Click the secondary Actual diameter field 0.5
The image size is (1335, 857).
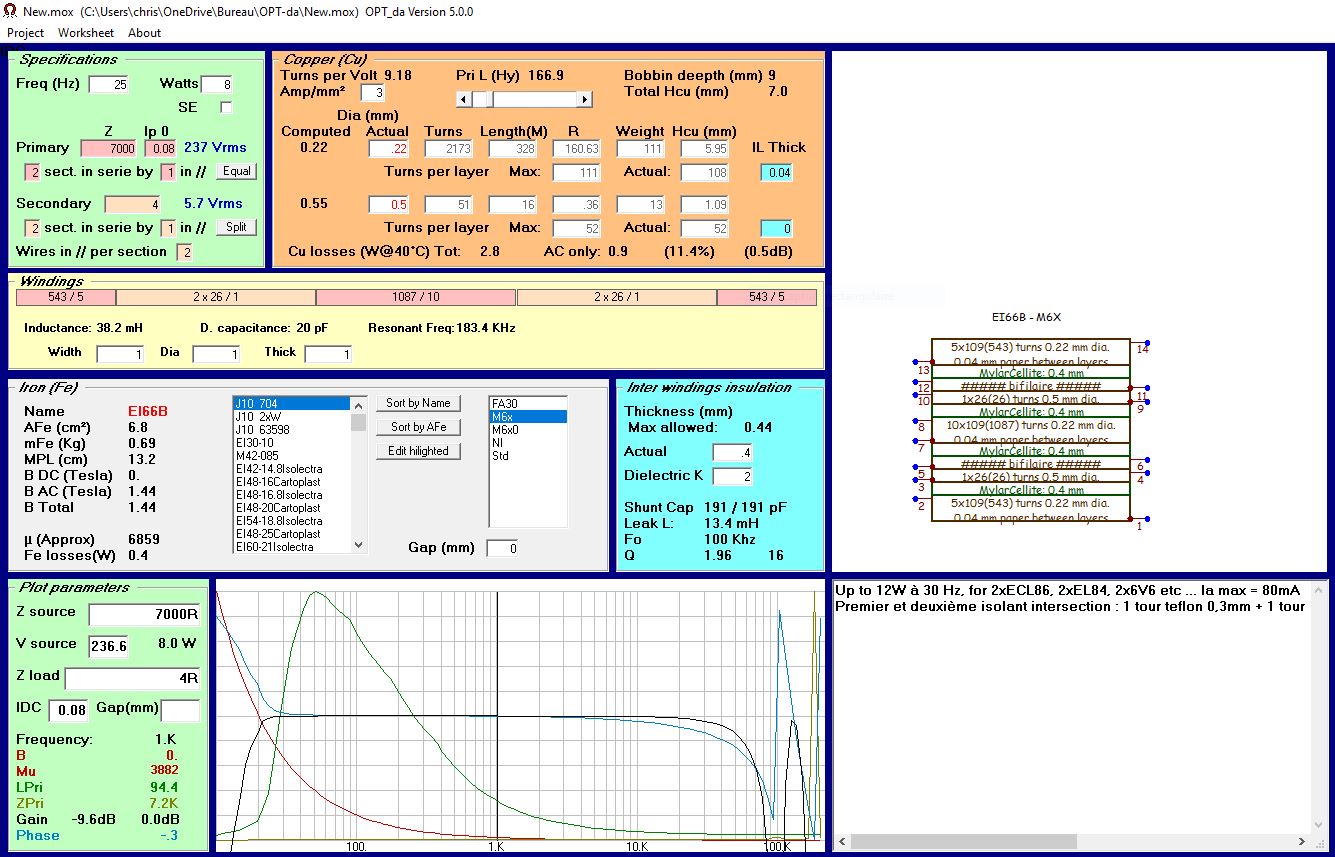389,204
